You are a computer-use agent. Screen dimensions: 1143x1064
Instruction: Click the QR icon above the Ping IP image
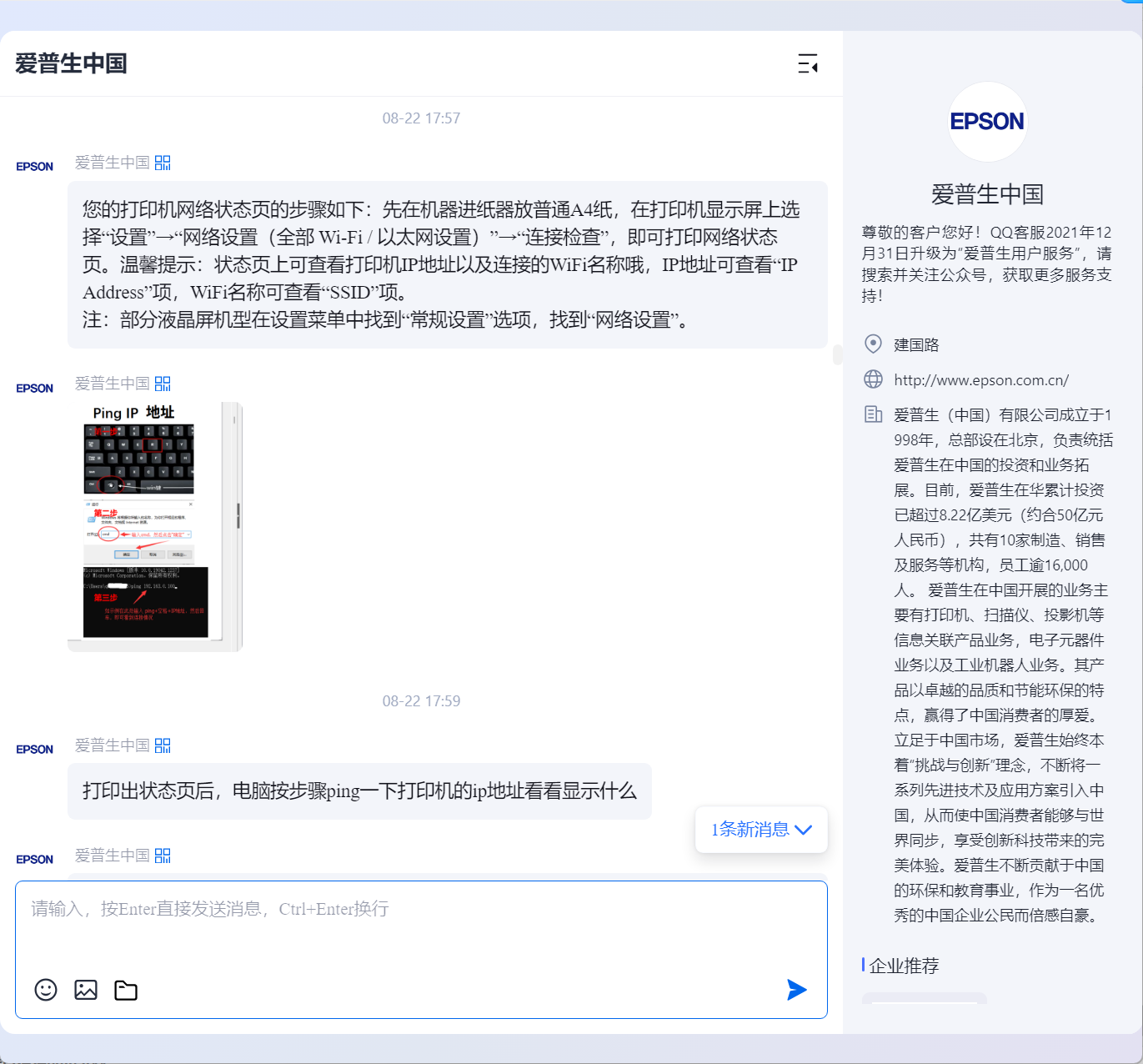[163, 384]
